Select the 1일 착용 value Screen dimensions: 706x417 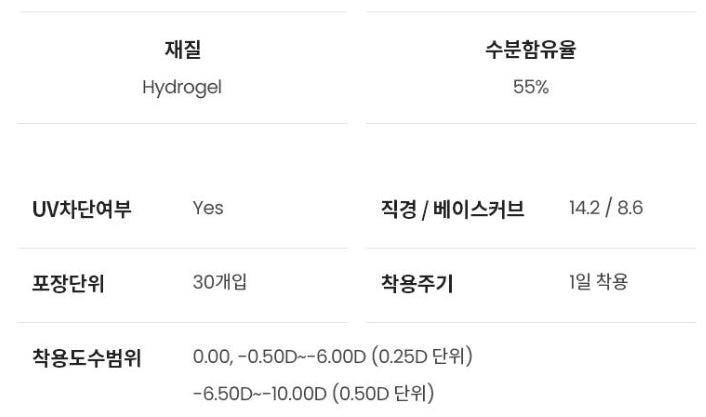point(599,282)
